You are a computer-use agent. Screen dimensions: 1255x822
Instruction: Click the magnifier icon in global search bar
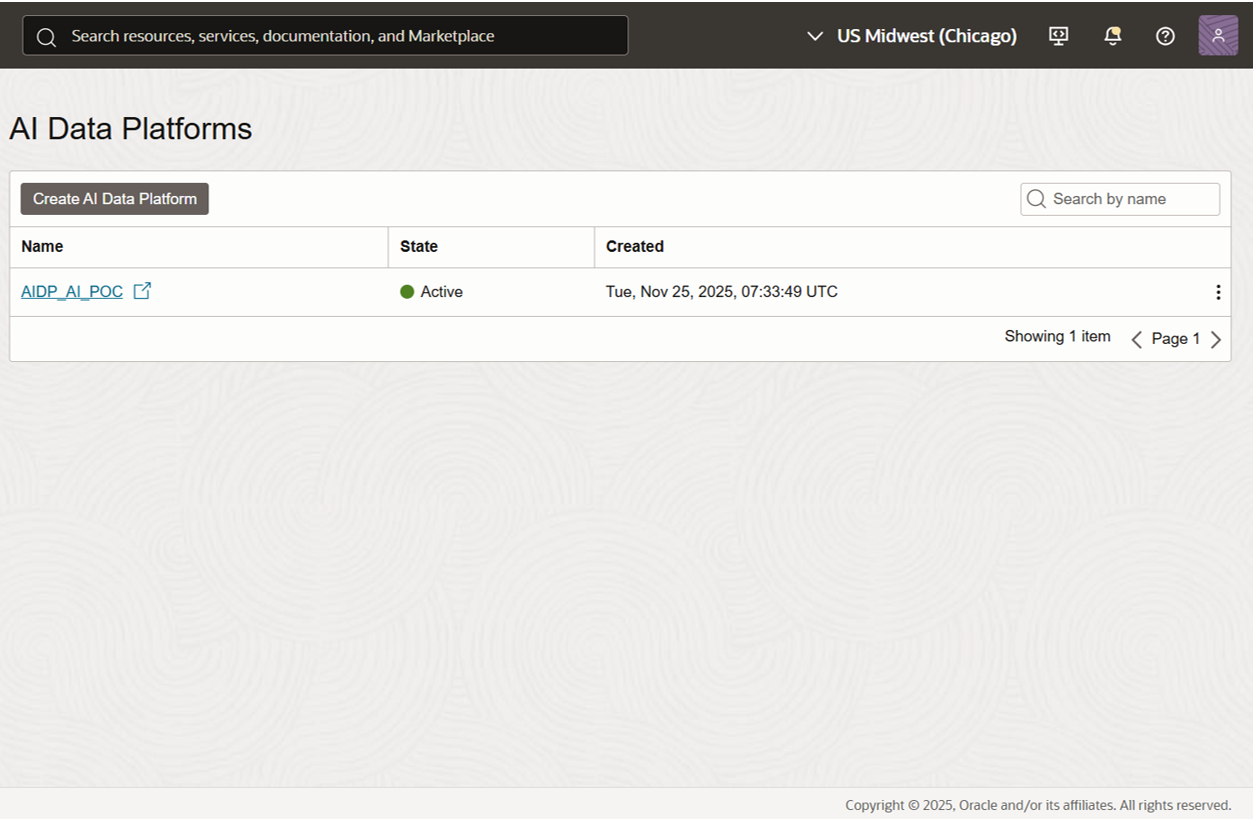tap(46, 37)
